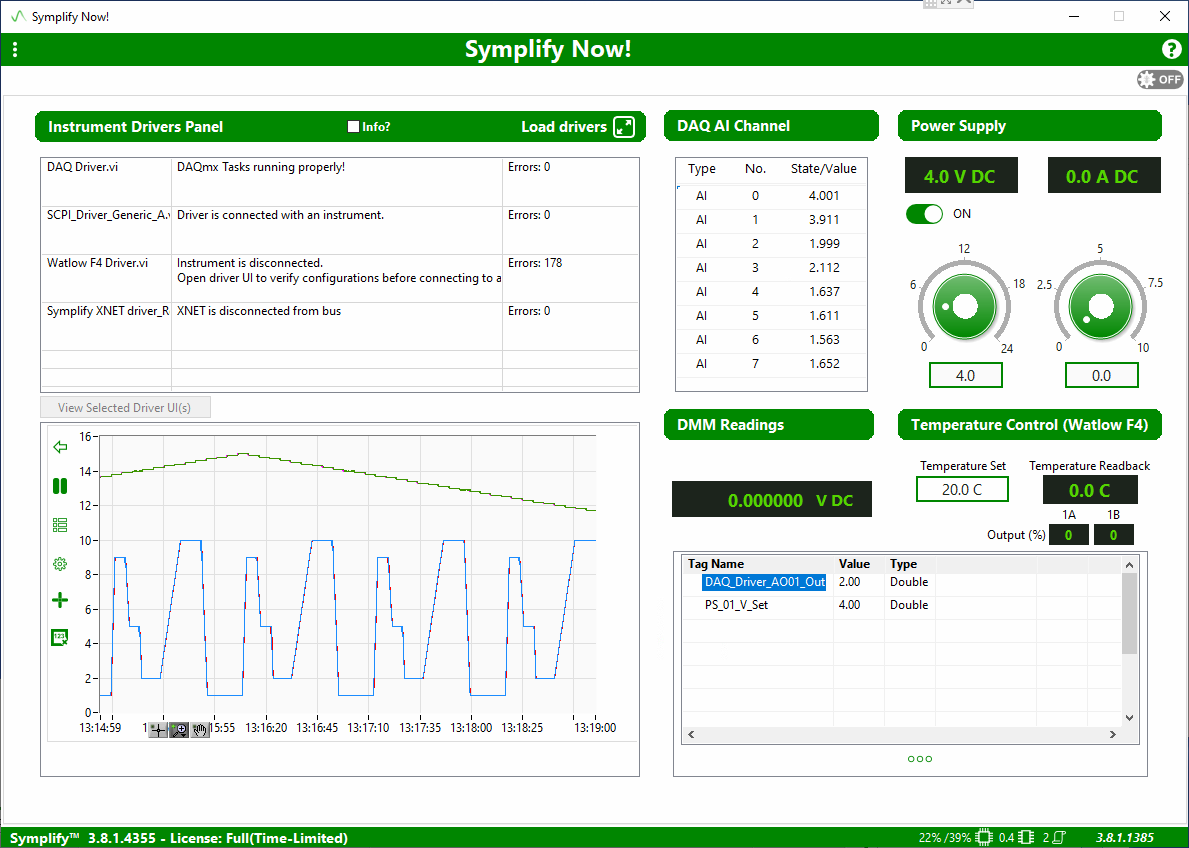Pause graph plotting with the pause icon
Viewport: 1189px width, 848px height.
[59, 486]
